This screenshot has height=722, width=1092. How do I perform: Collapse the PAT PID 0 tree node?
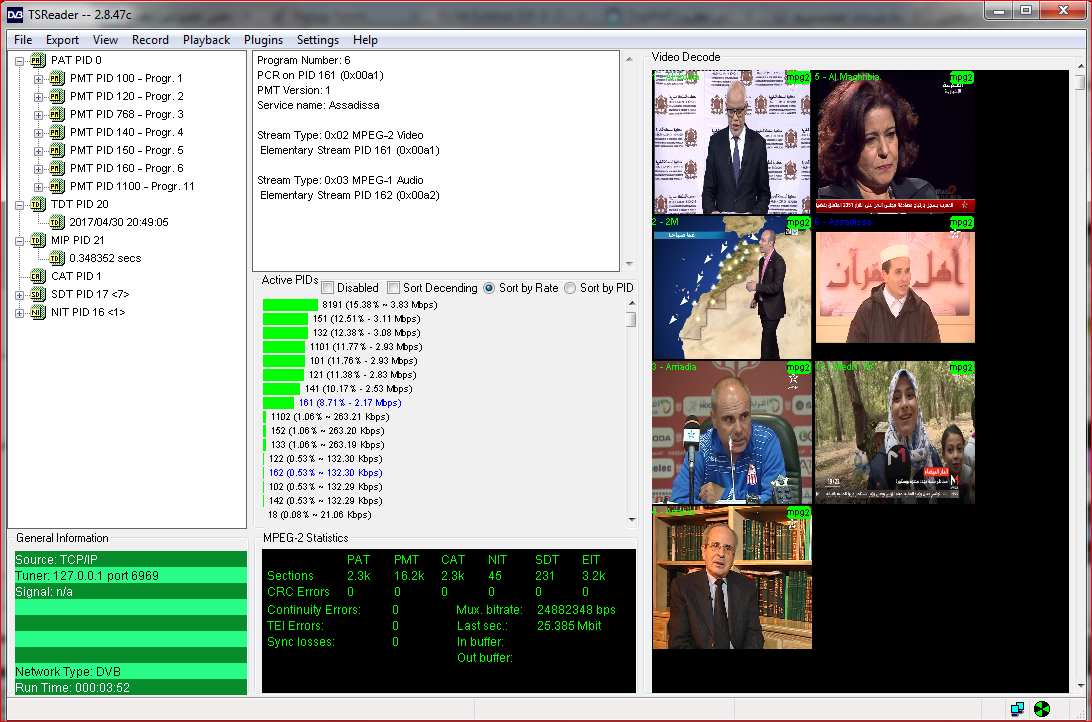tap(20, 60)
